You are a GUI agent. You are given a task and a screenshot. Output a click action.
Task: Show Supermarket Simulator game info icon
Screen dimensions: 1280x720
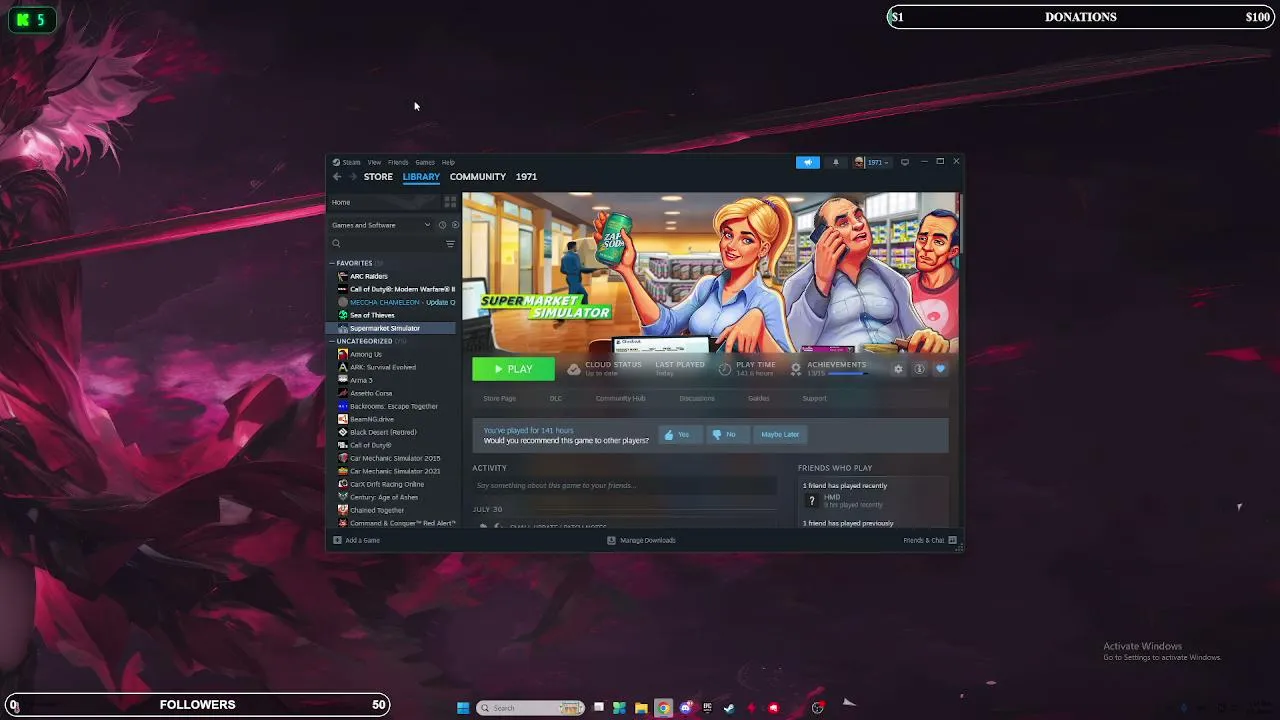click(x=919, y=369)
